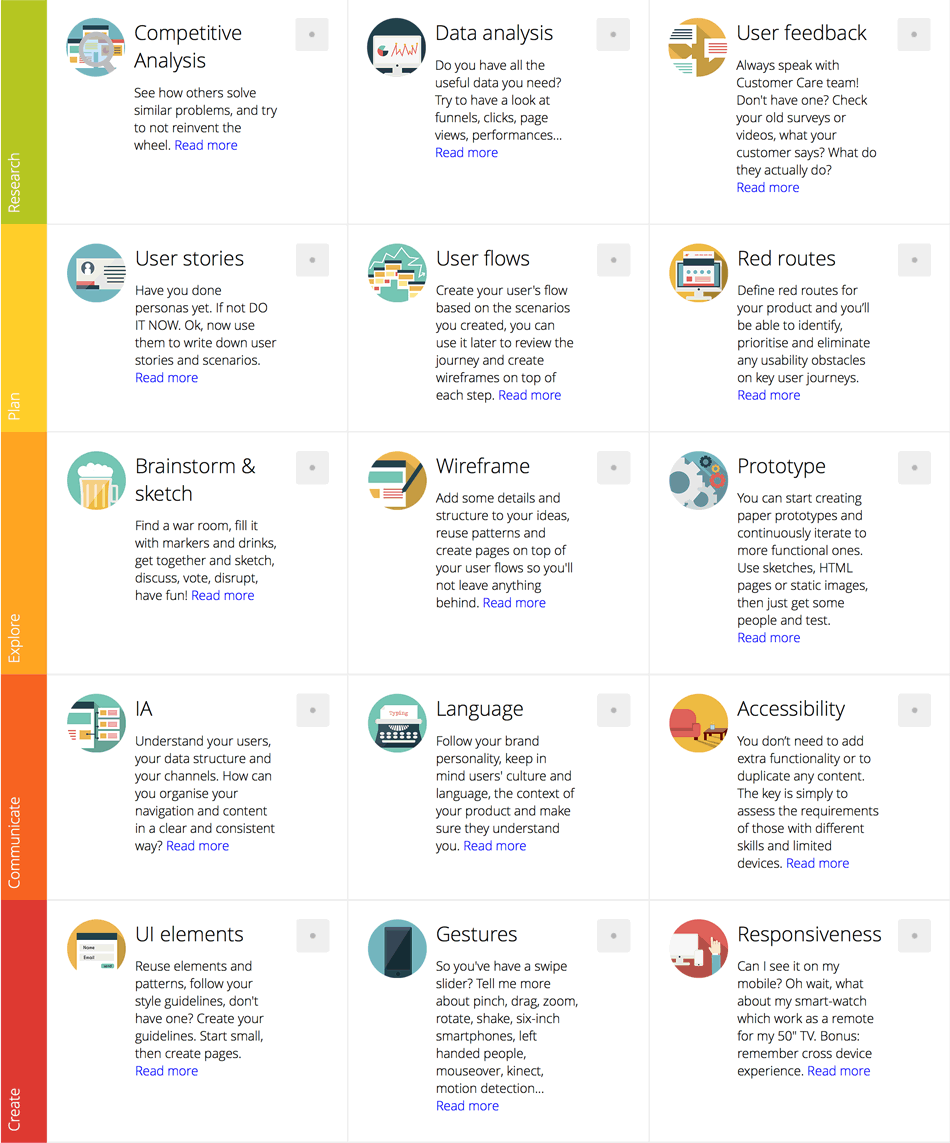Mark the Responsiveness card as done
Viewport: 950px width, 1143px height.
[914, 935]
